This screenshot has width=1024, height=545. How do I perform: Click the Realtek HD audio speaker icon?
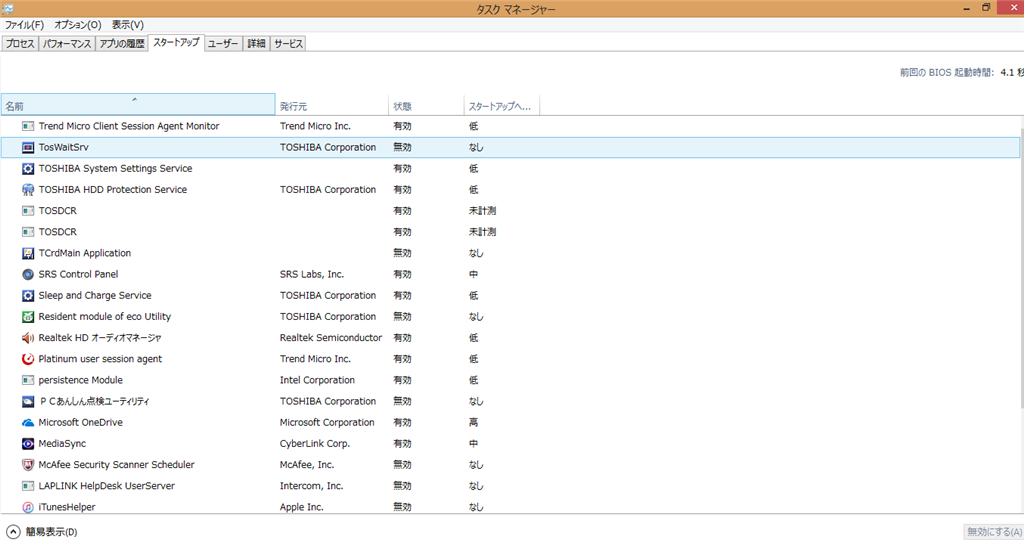[27, 338]
